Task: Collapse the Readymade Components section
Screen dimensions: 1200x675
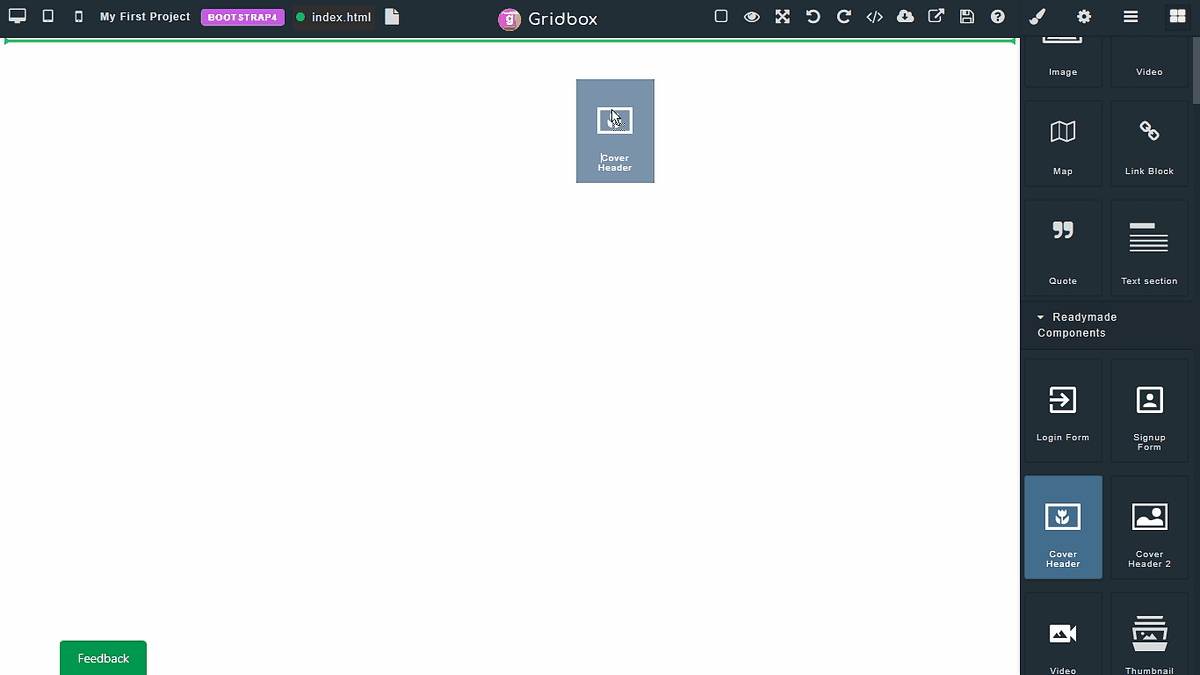Action: tap(1042, 317)
